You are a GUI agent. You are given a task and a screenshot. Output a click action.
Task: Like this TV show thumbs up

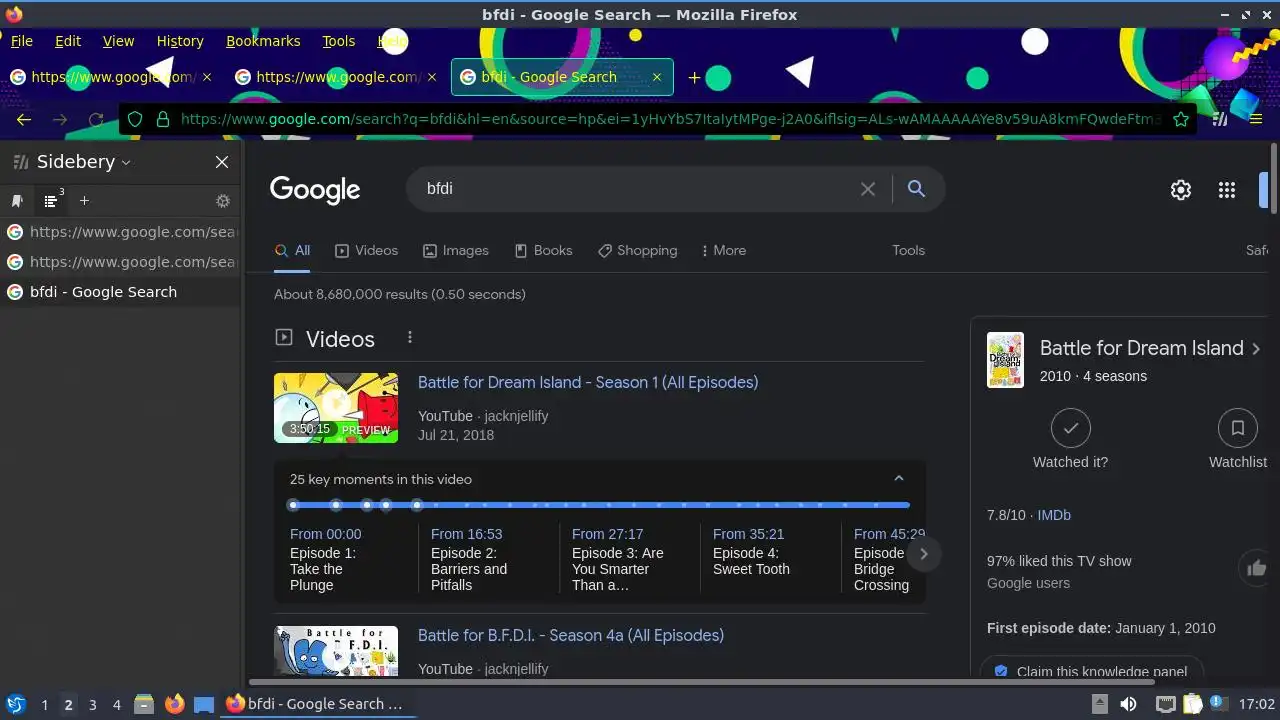click(1256, 569)
